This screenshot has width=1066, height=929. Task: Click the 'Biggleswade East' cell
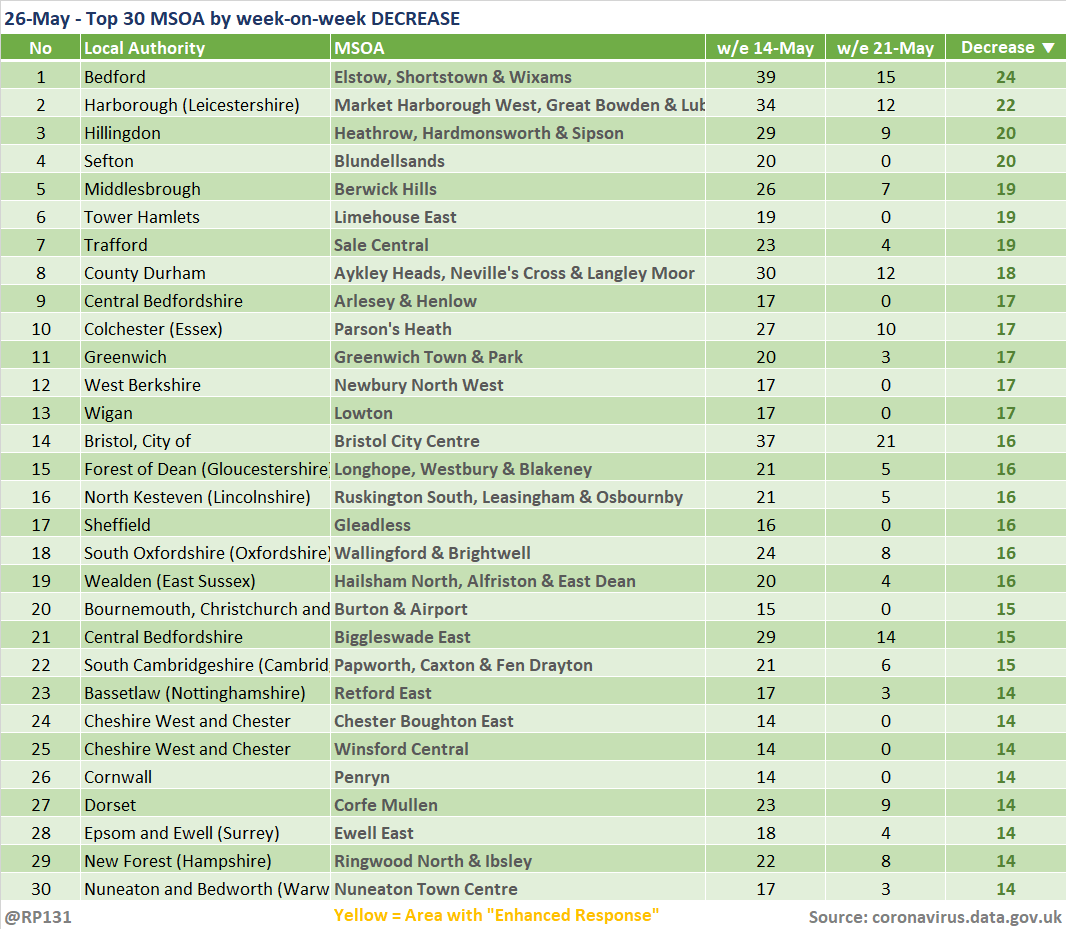518,637
